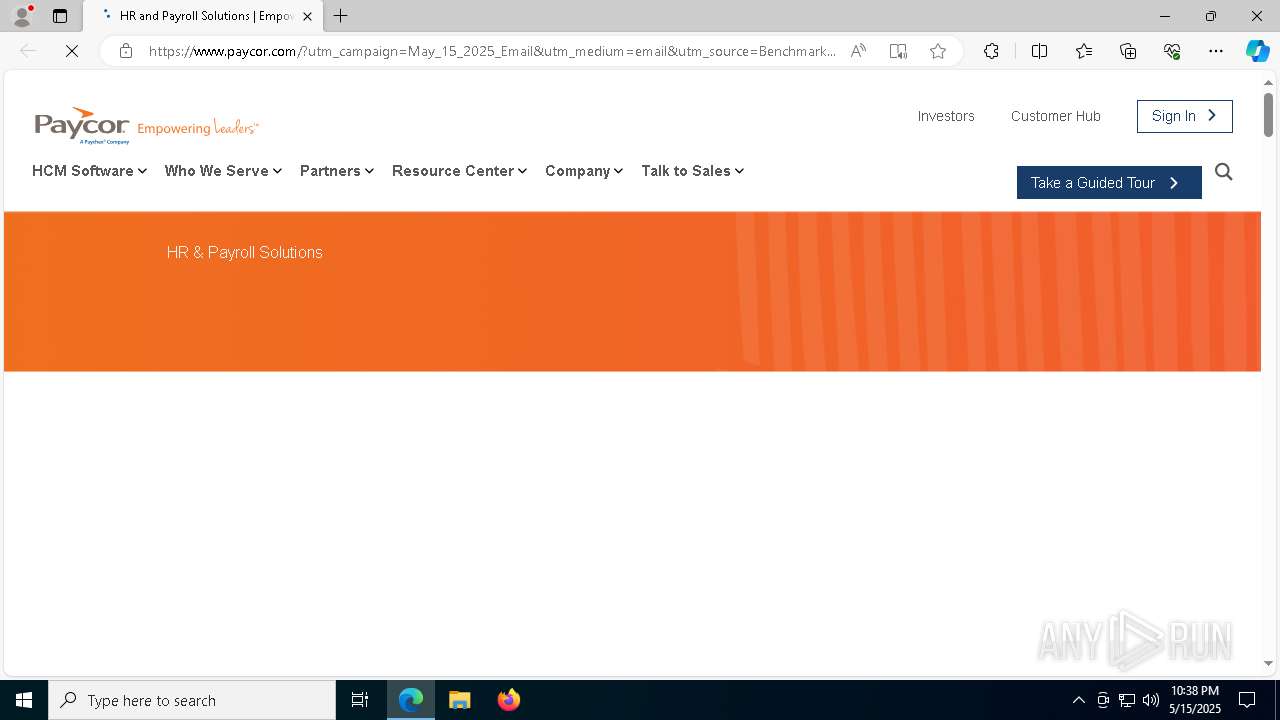1280x720 pixels.
Task: Open a new browser tab
Action: 341,16
